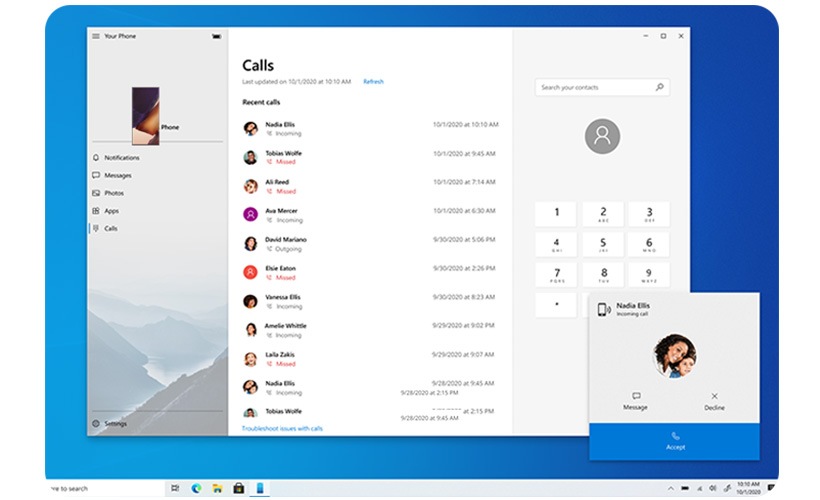Click the Settings gear icon
Viewport: 820px width, 500px height.
(96, 424)
